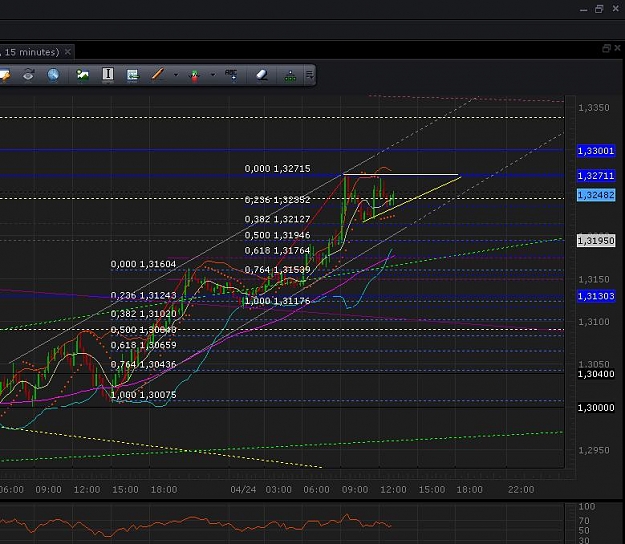
Task: Click Fibonacci label 0,382 1,32127
Action: pos(277,219)
